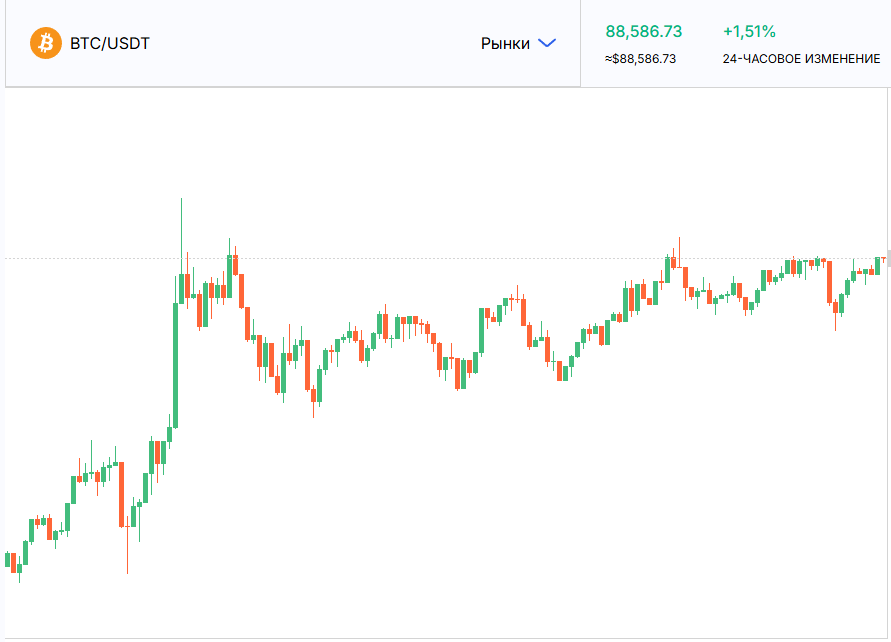Click the 24-ЧАСОВОЕ ИЗМЕНЕНИЕ label
Image resolution: width=891 pixels, height=642 pixels.
tap(801, 59)
